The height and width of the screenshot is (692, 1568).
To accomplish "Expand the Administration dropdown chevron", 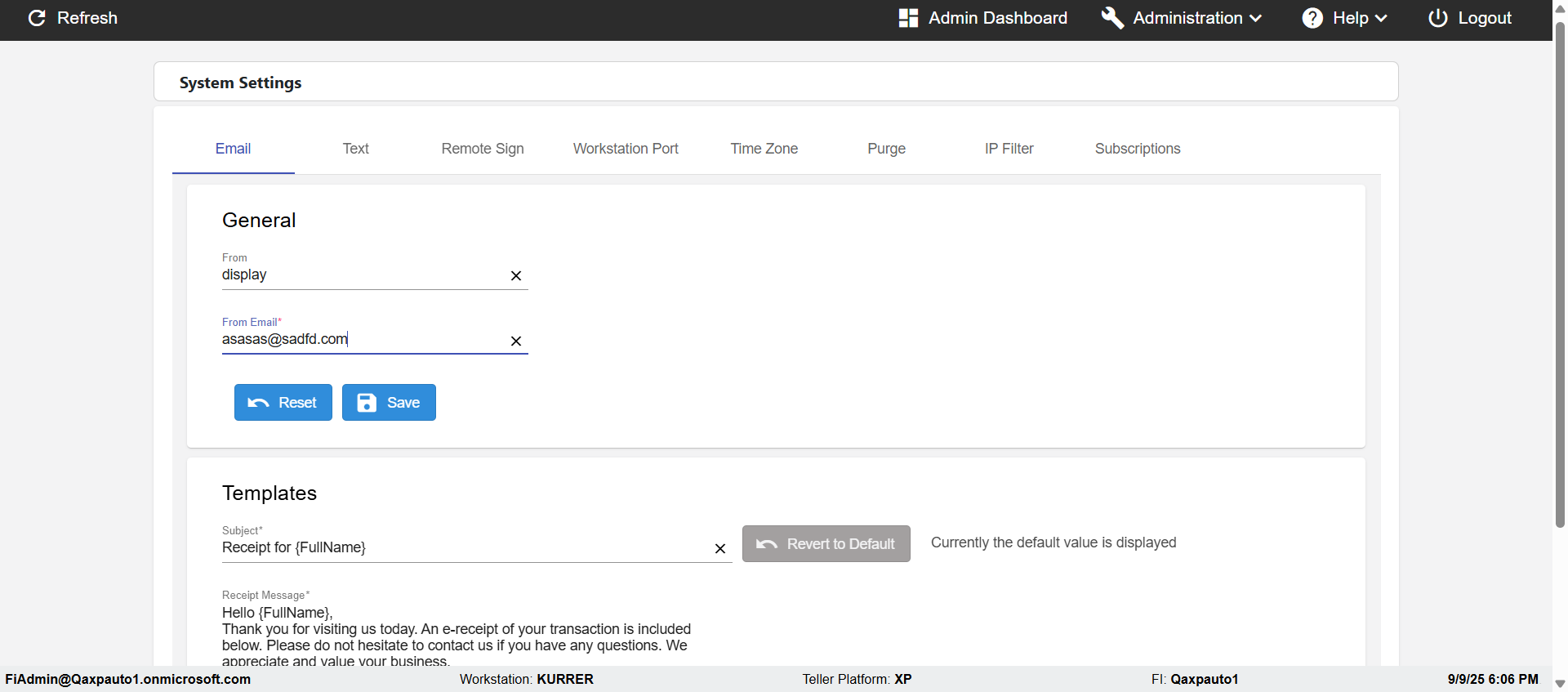I will pos(1256,18).
